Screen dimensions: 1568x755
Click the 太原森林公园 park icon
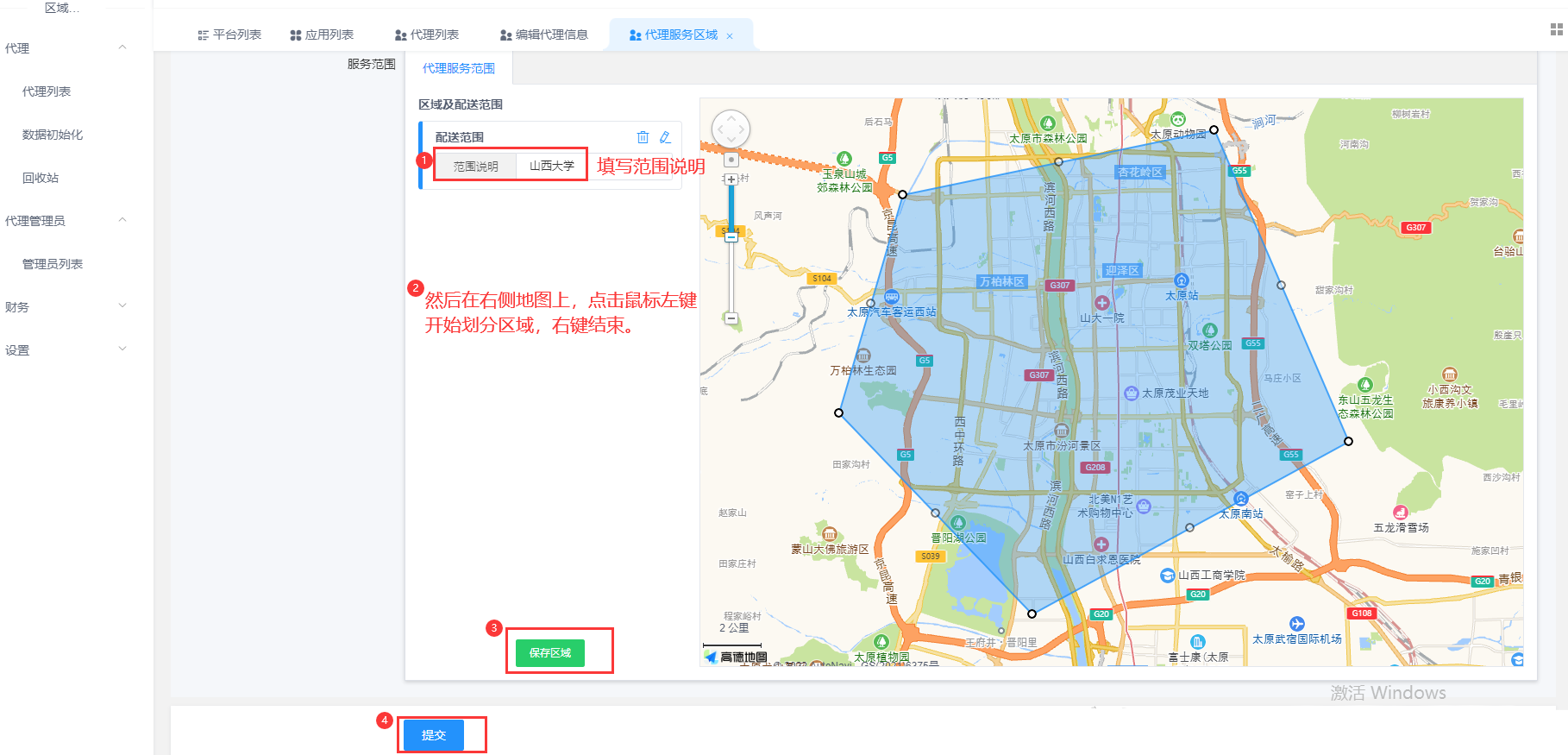pos(1048,123)
